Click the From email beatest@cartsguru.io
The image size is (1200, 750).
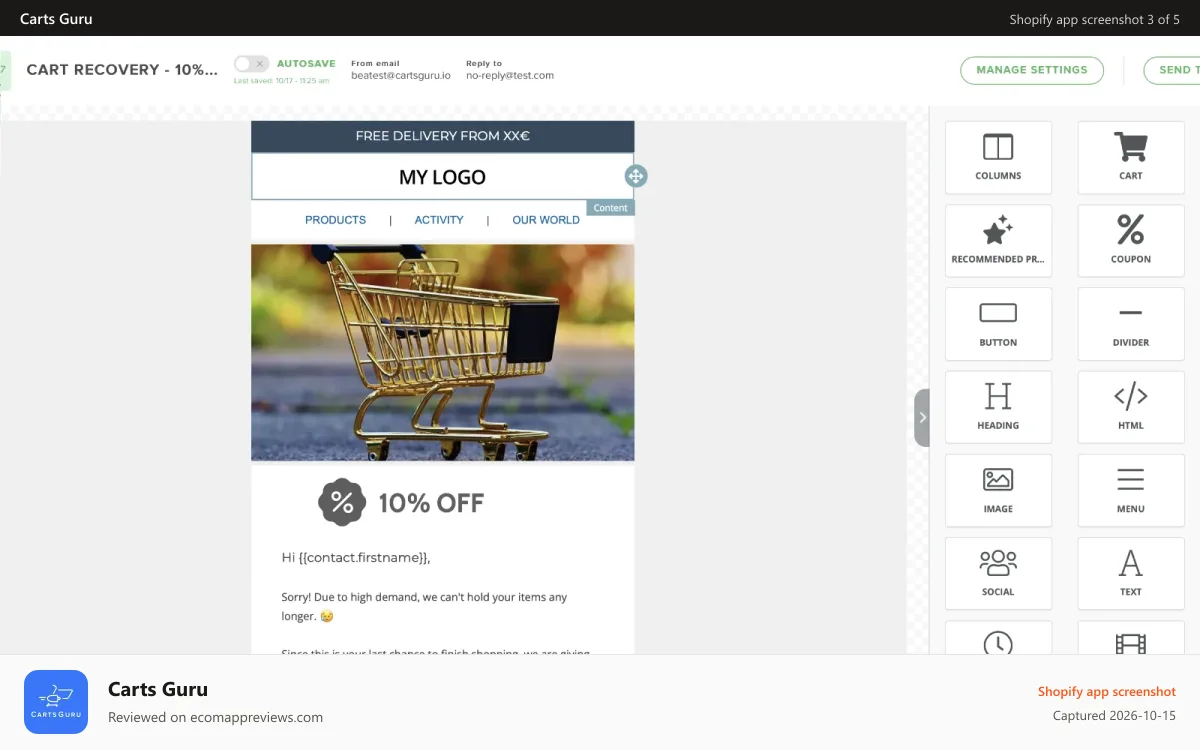401,75
